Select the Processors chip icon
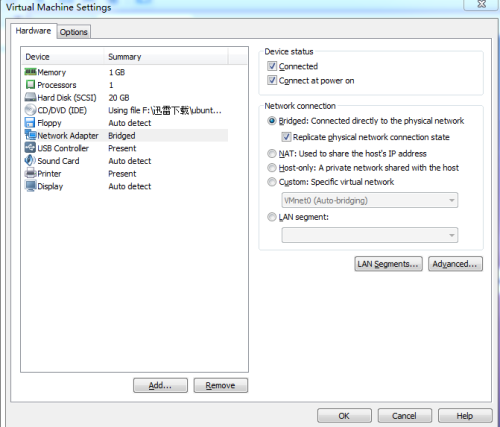500x427 pixels. click(30, 84)
